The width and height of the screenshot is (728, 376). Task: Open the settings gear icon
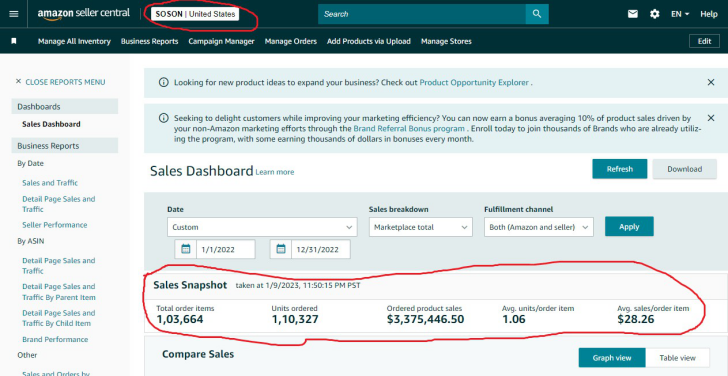pyautogui.click(x=655, y=14)
